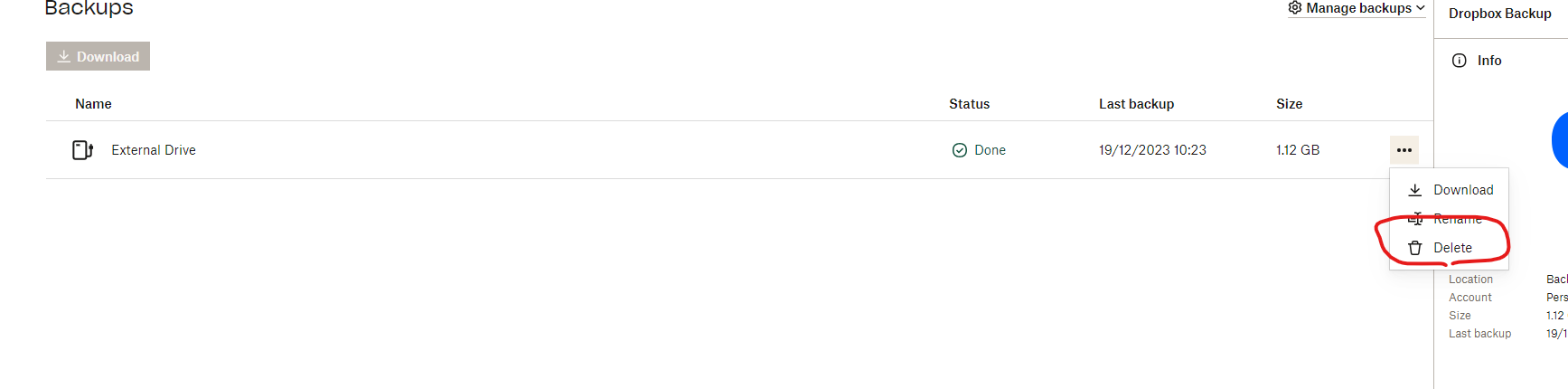The image size is (1568, 389).
Task: Switch to the Info tab label
Action: 1489,61
